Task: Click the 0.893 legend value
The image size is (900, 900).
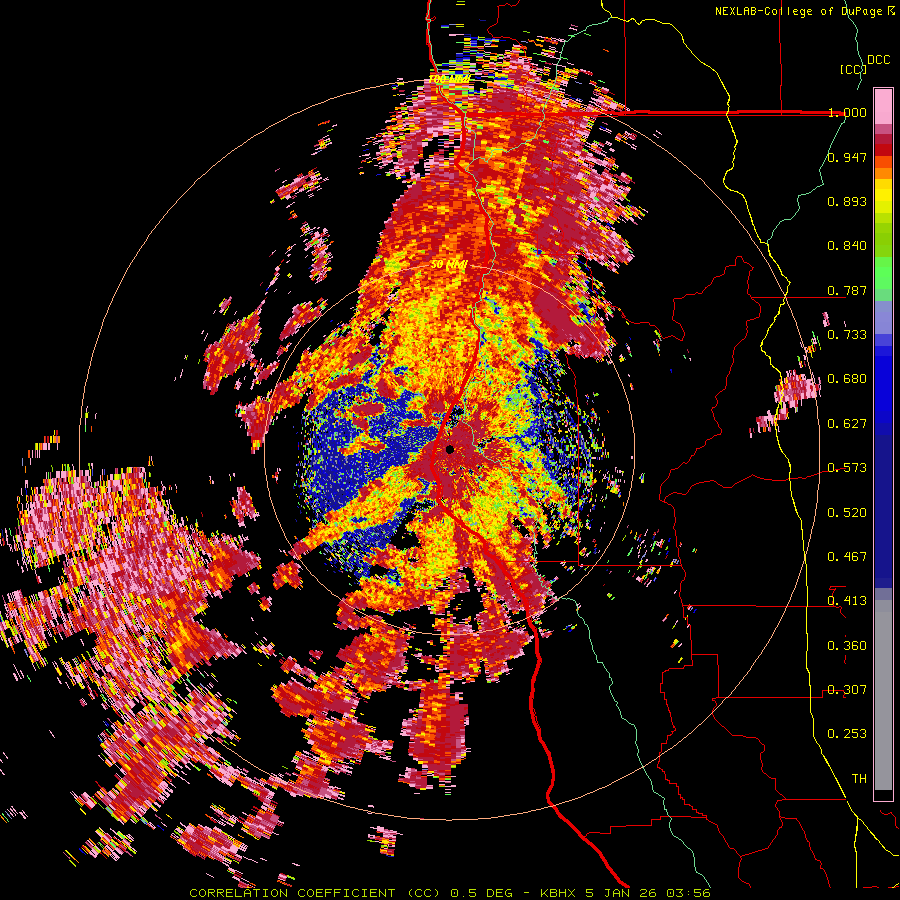Action: 847,201
